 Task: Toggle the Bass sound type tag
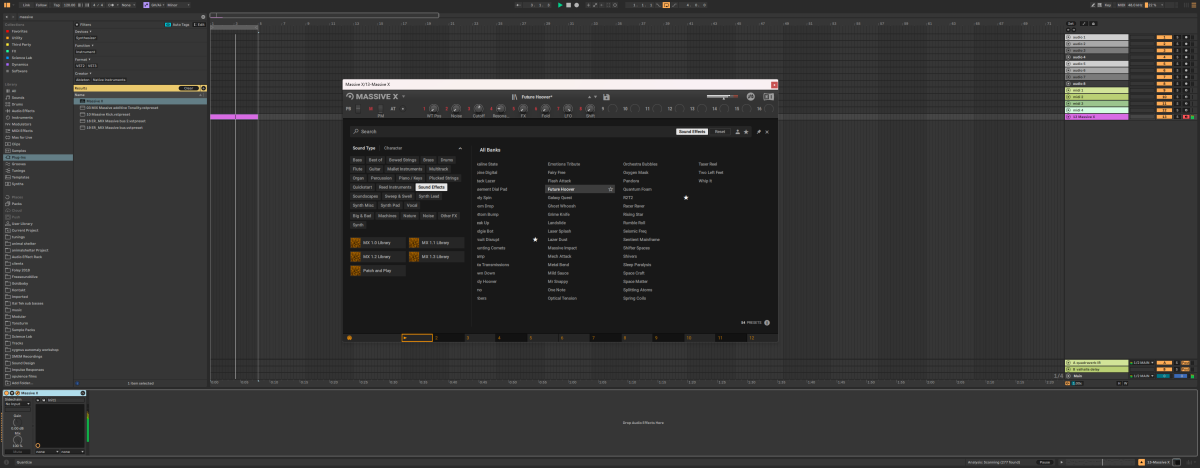(x=357, y=160)
